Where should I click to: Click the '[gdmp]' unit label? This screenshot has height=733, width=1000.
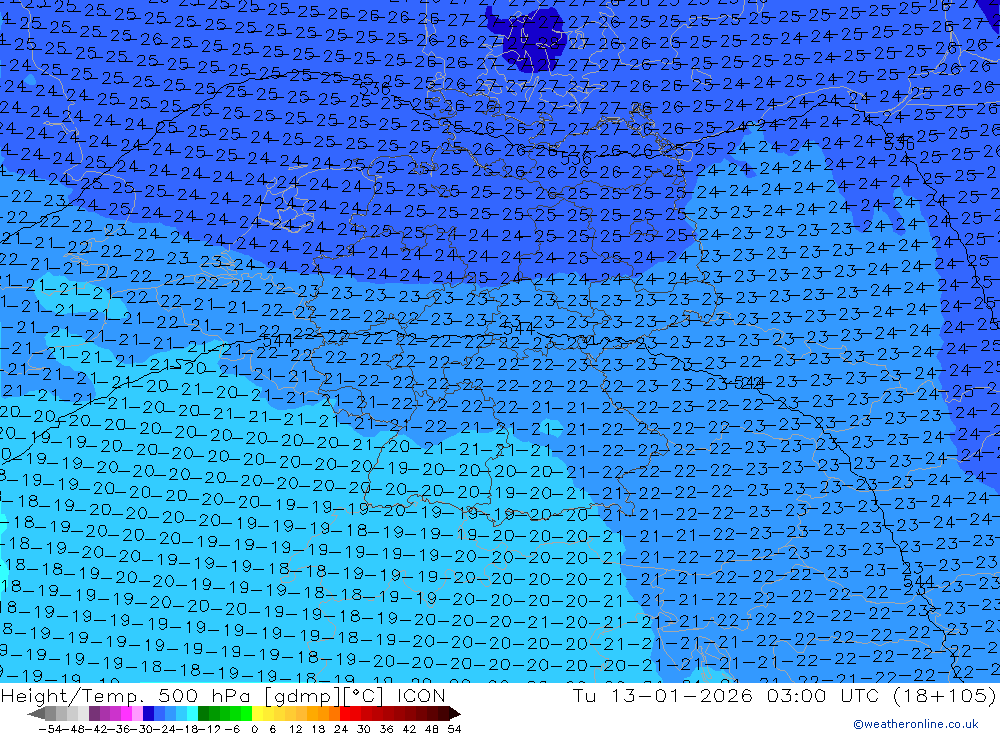point(303,695)
